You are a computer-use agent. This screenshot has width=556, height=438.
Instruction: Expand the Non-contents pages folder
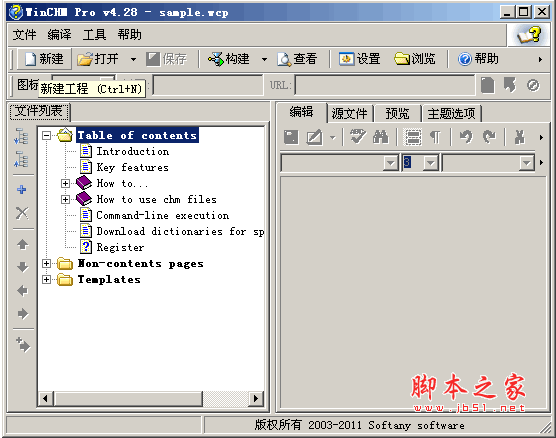(46, 264)
